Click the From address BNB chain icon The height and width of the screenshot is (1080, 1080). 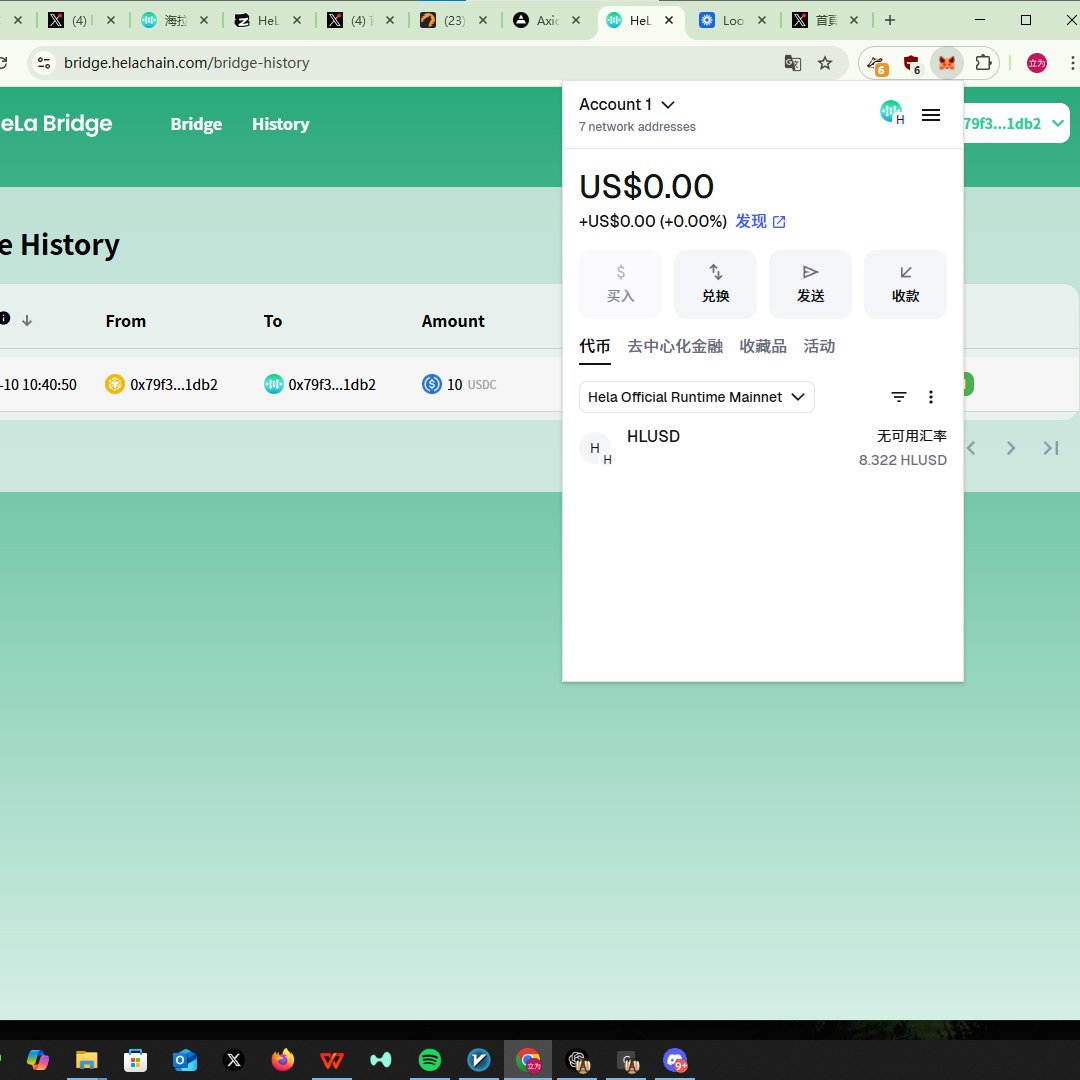pyautogui.click(x=114, y=384)
